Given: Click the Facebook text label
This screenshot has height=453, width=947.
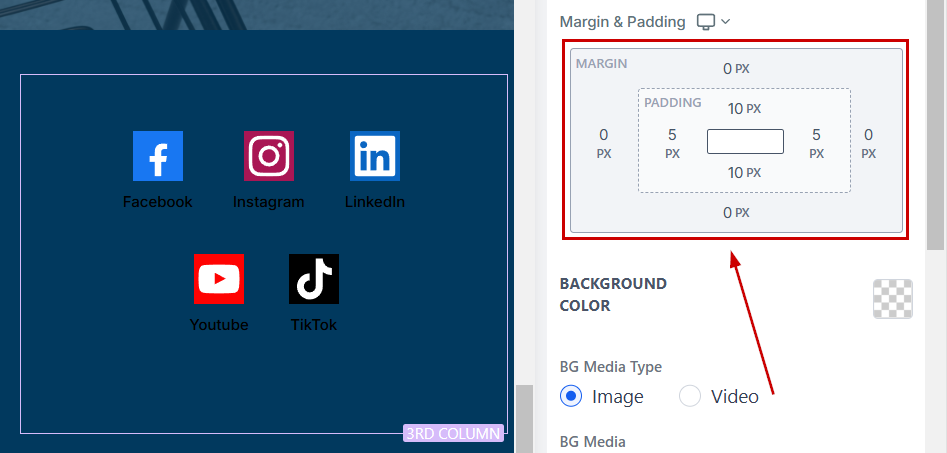Looking at the screenshot, I should (x=158, y=202).
